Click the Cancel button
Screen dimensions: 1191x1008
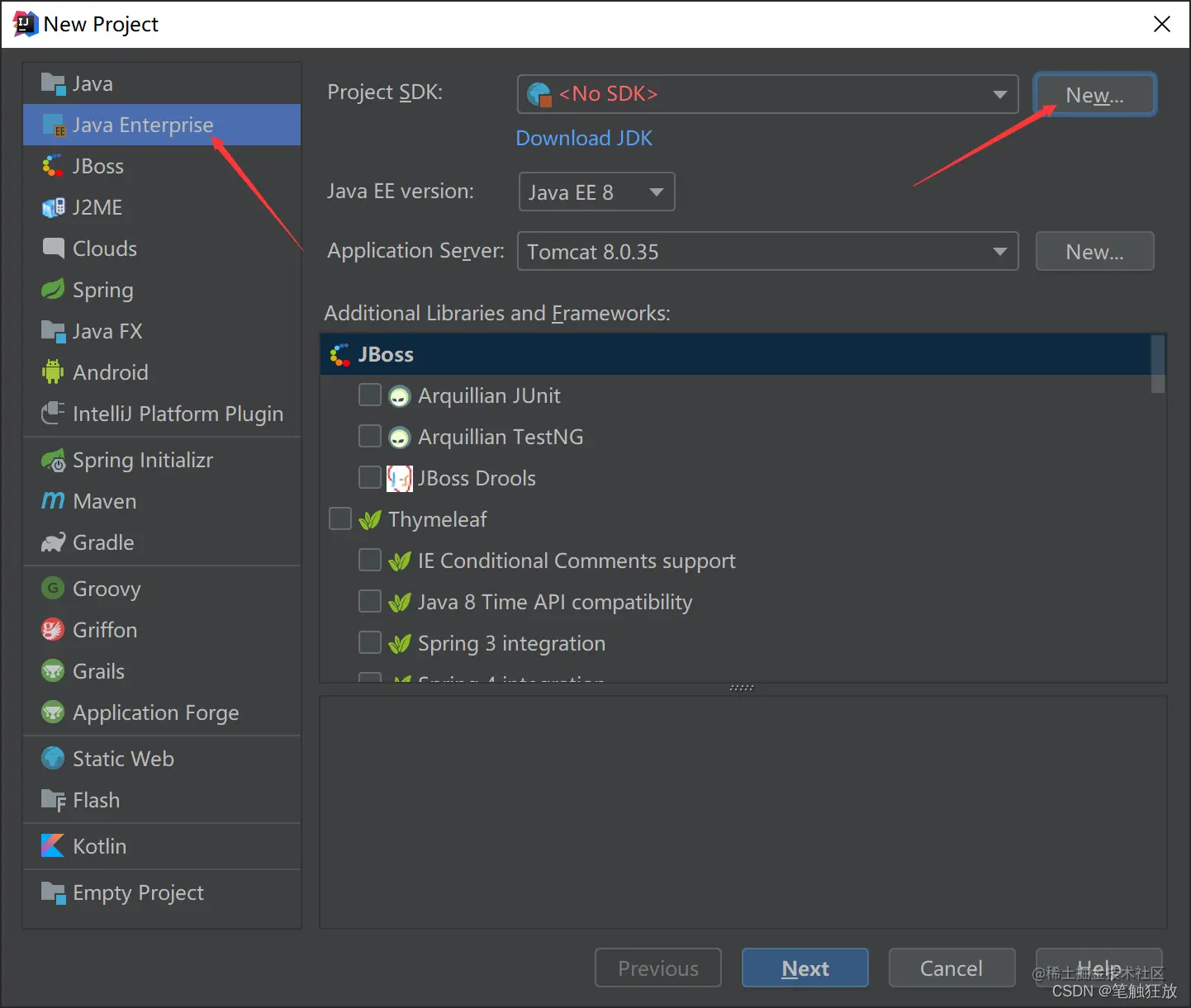[951, 968]
